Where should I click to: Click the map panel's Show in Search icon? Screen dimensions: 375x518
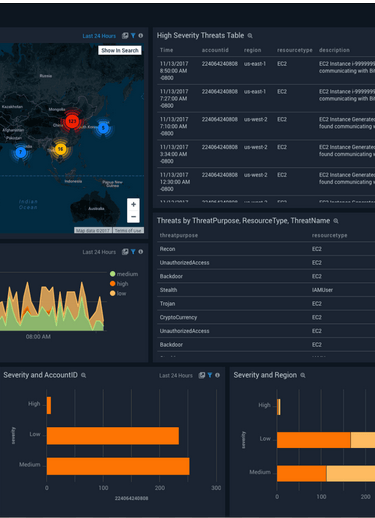click(x=125, y=36)
